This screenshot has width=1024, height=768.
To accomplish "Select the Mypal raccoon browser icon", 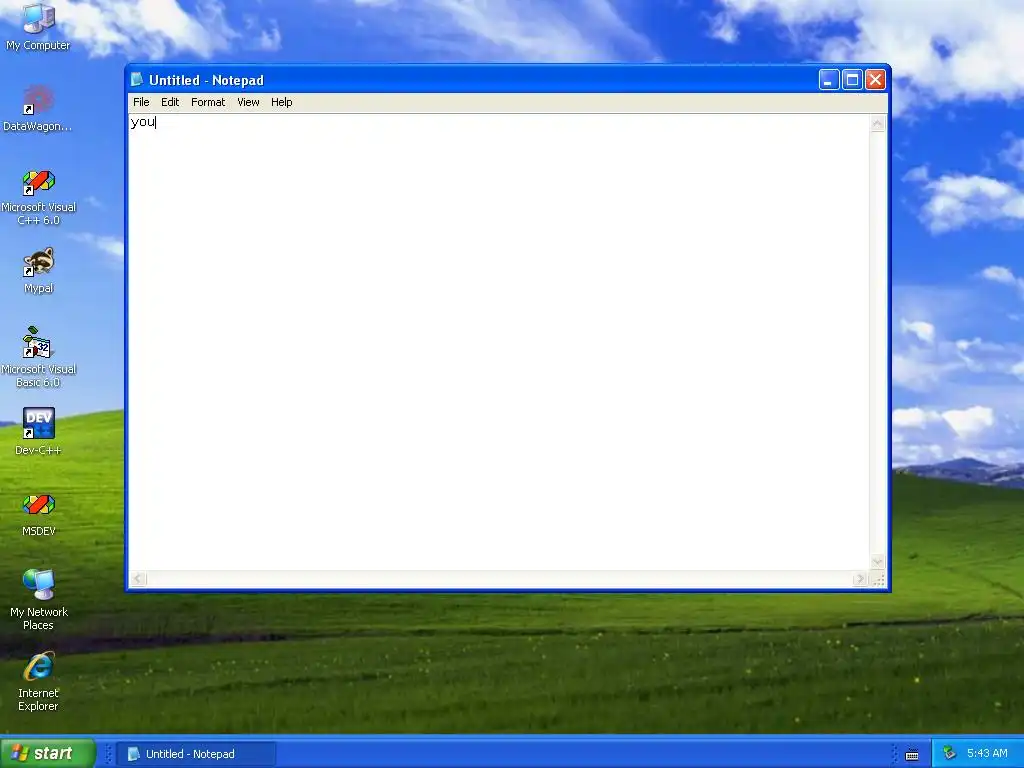I will pos(39,271).
